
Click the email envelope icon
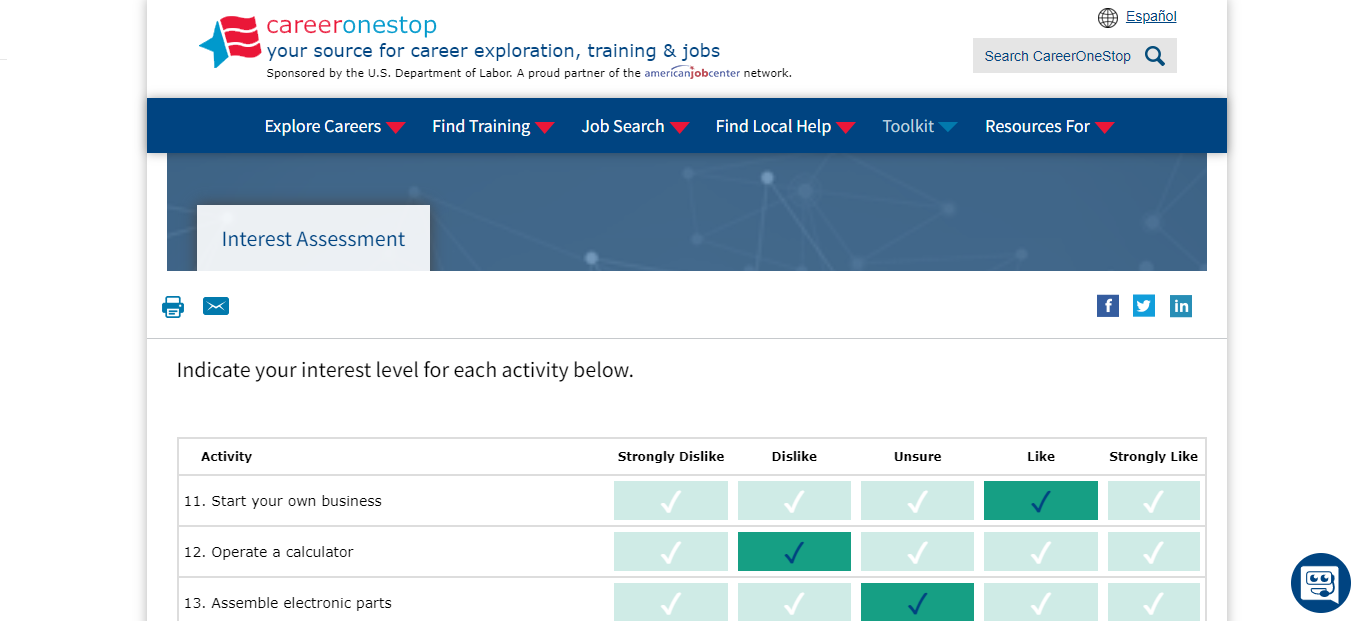tap(216, 306)
